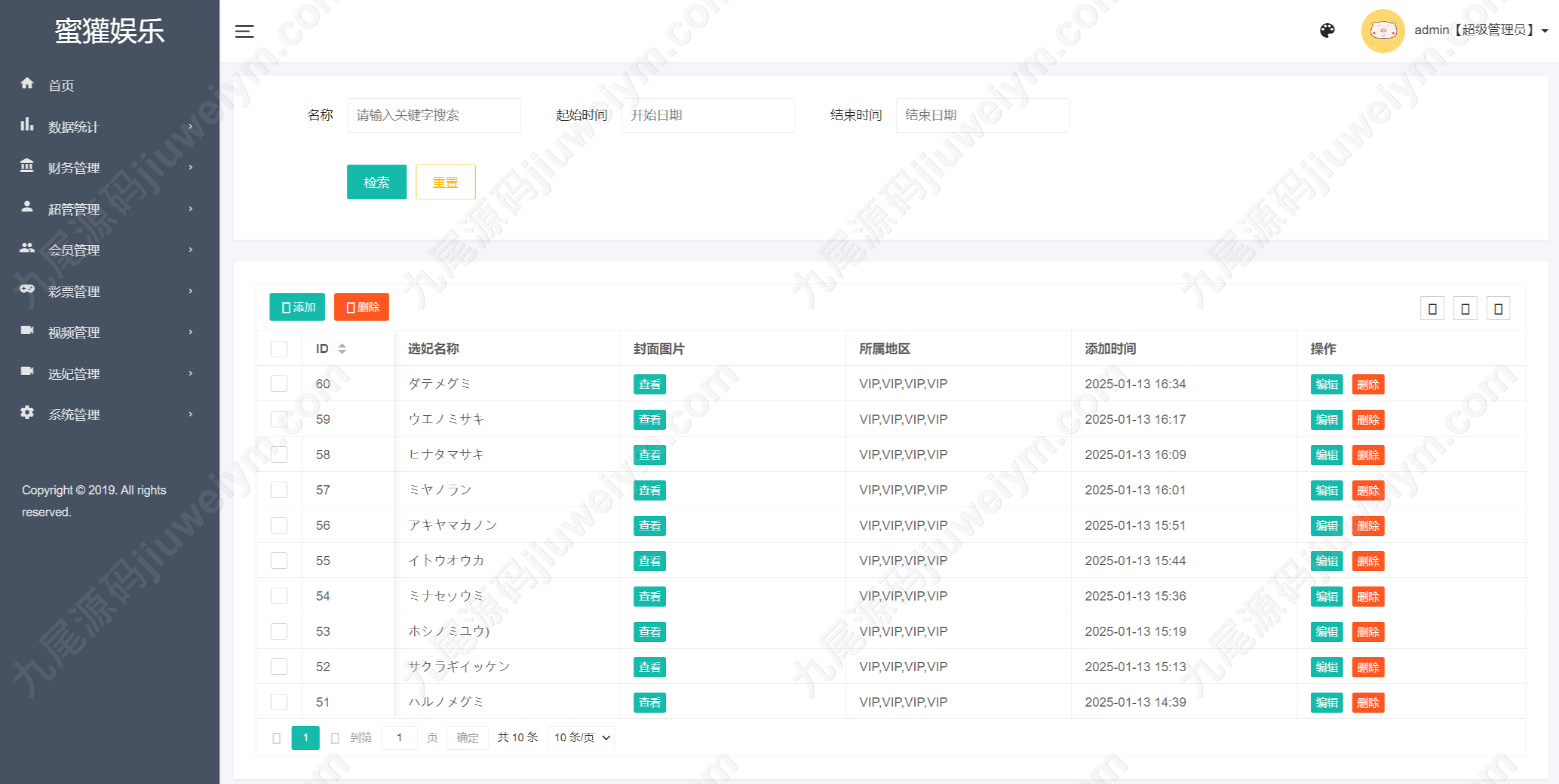Click the orange 删除 batch delete button

pos(362,307)
